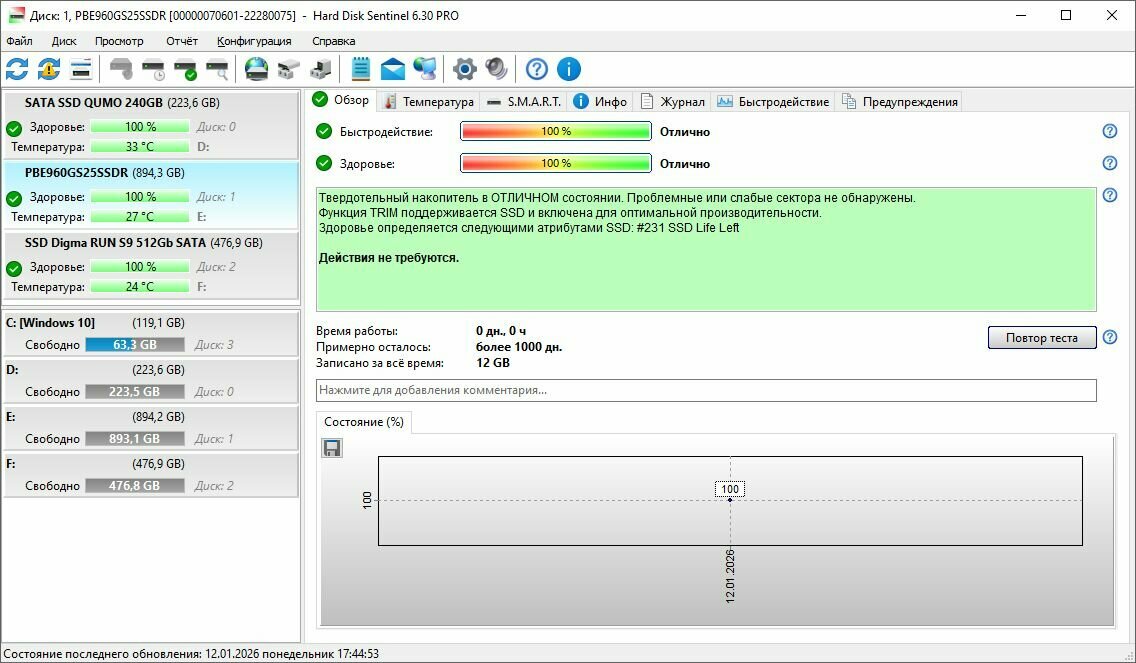Click the "Действия не требуются." text

(x=388, y=258)
